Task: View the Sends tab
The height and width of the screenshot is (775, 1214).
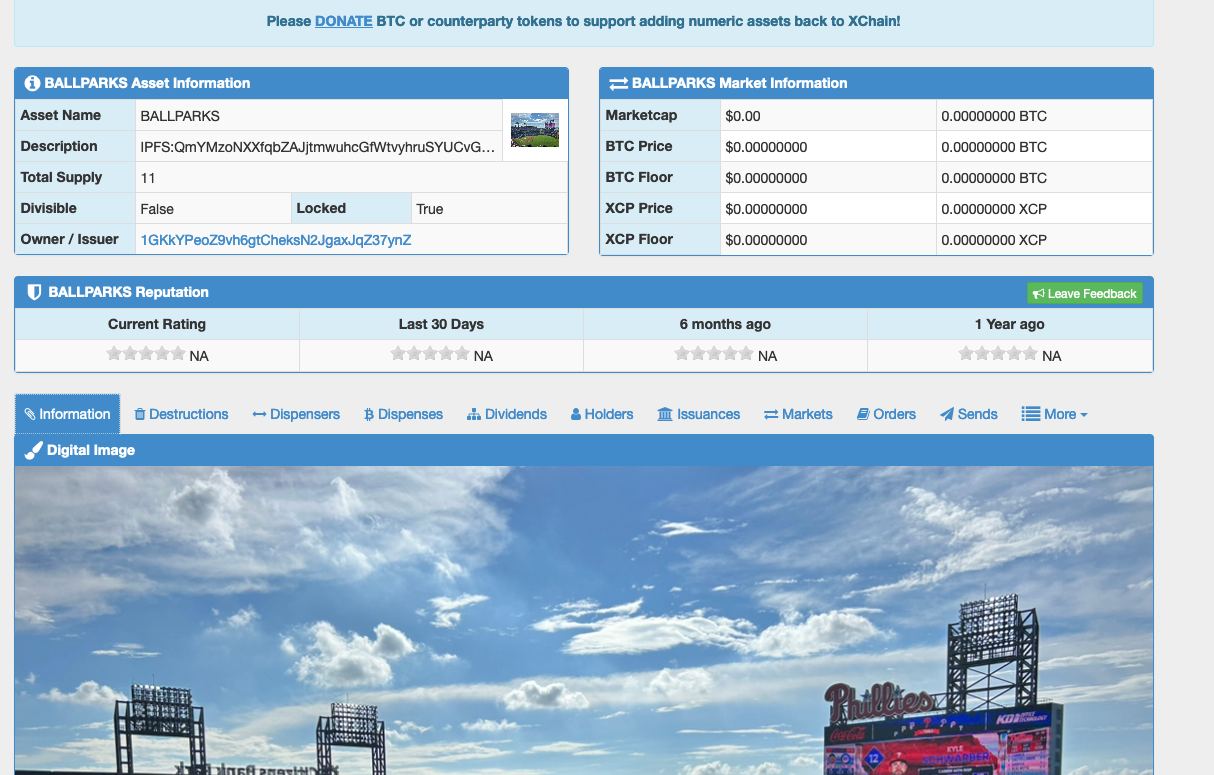Action: [x=969, y=414]
